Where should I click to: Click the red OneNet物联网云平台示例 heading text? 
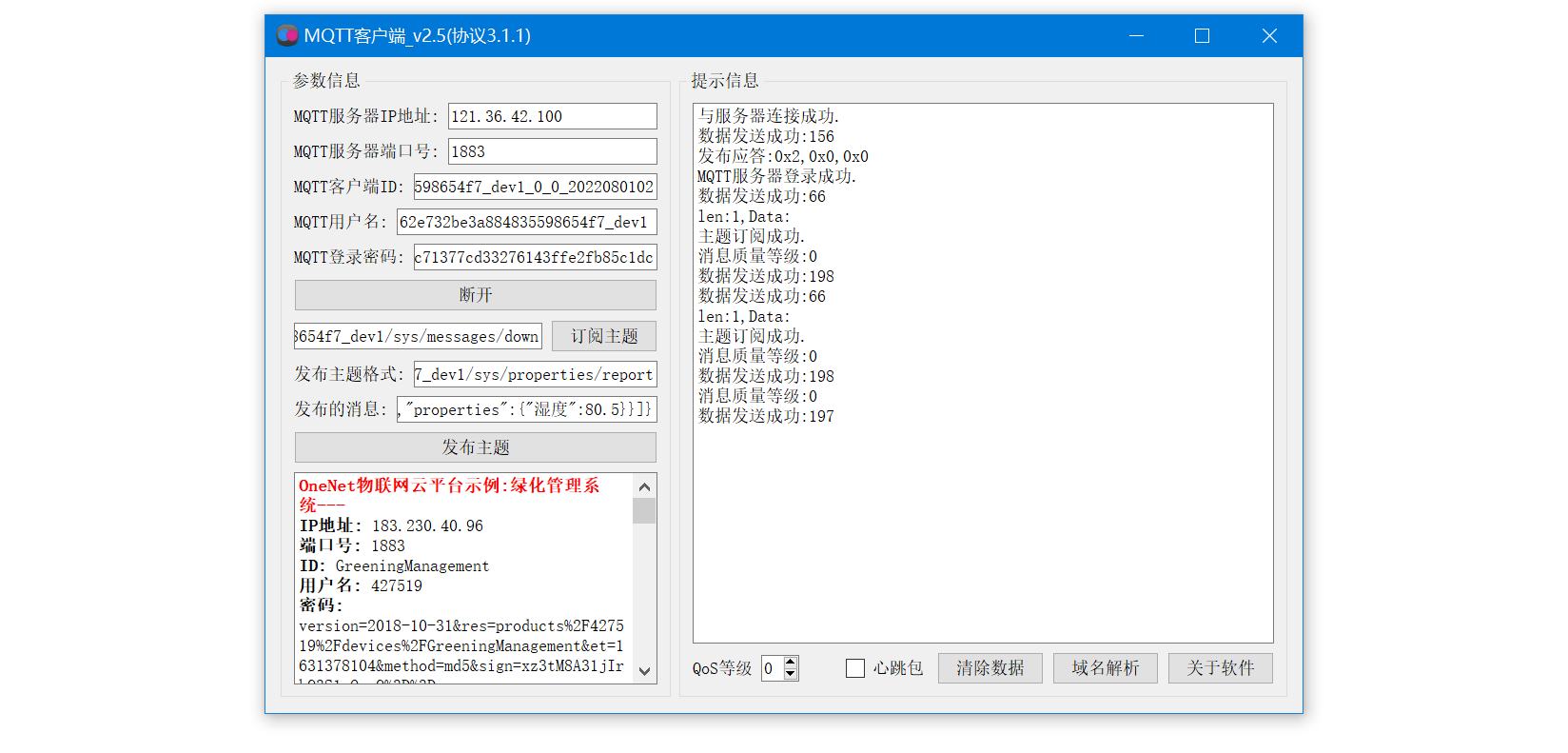point(449,495)
